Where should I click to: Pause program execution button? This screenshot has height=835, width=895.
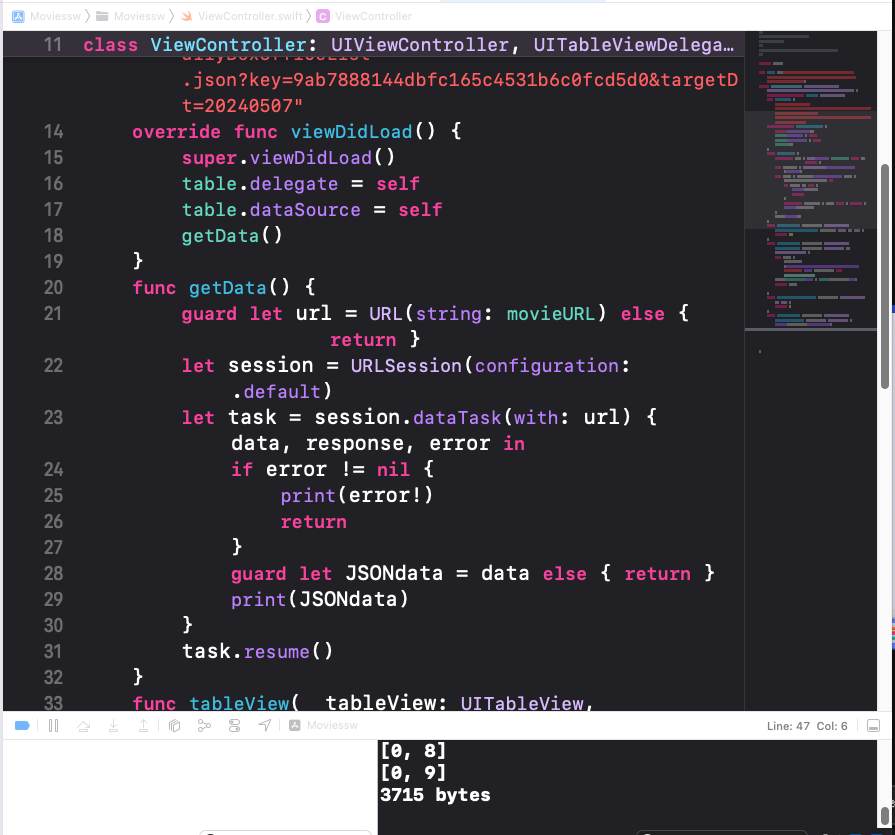pyautogui.click(x=54, y=725)
